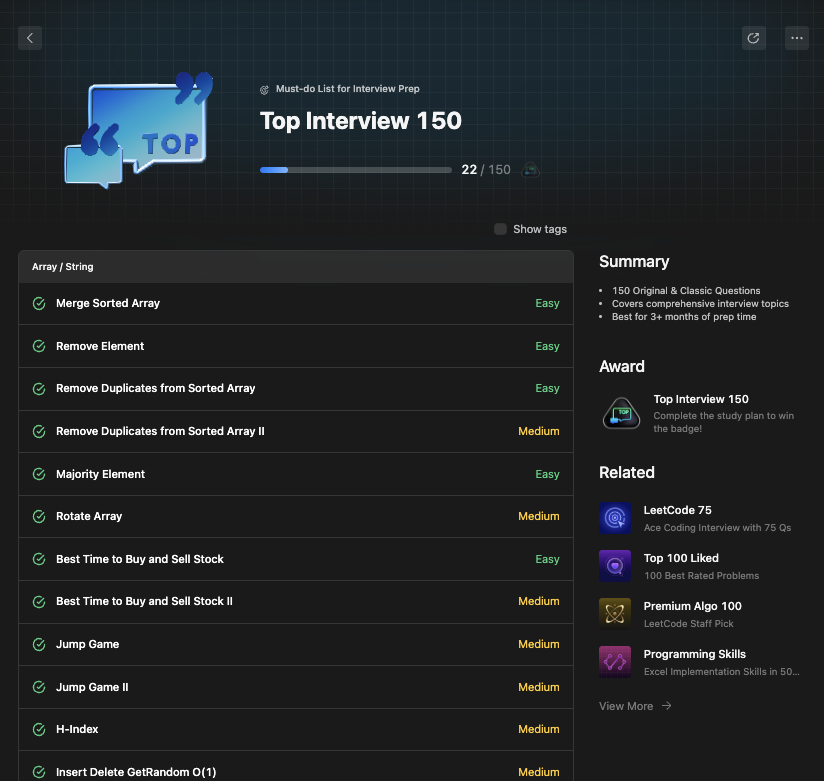Collapse the Array / String section header
This screenshot has height=781, width=824.
coord(295,267)
